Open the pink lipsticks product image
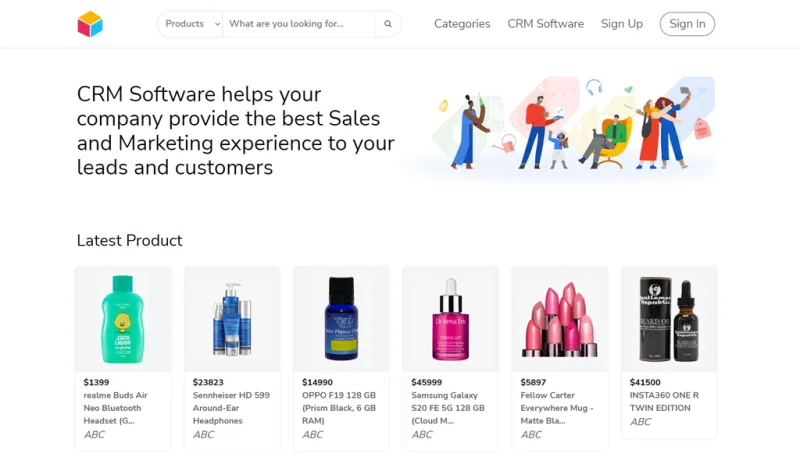This screenshot has width=800, height=457. click(x=560, y=319)
